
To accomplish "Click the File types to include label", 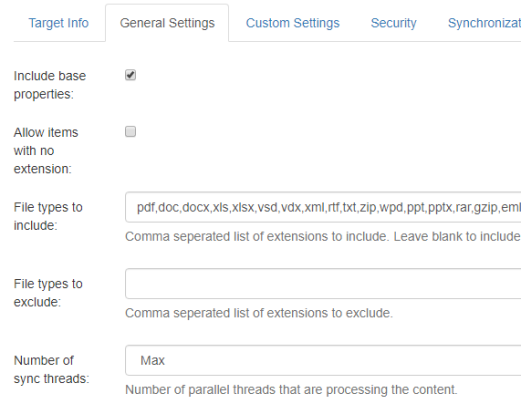I will (x=48, y=216).
